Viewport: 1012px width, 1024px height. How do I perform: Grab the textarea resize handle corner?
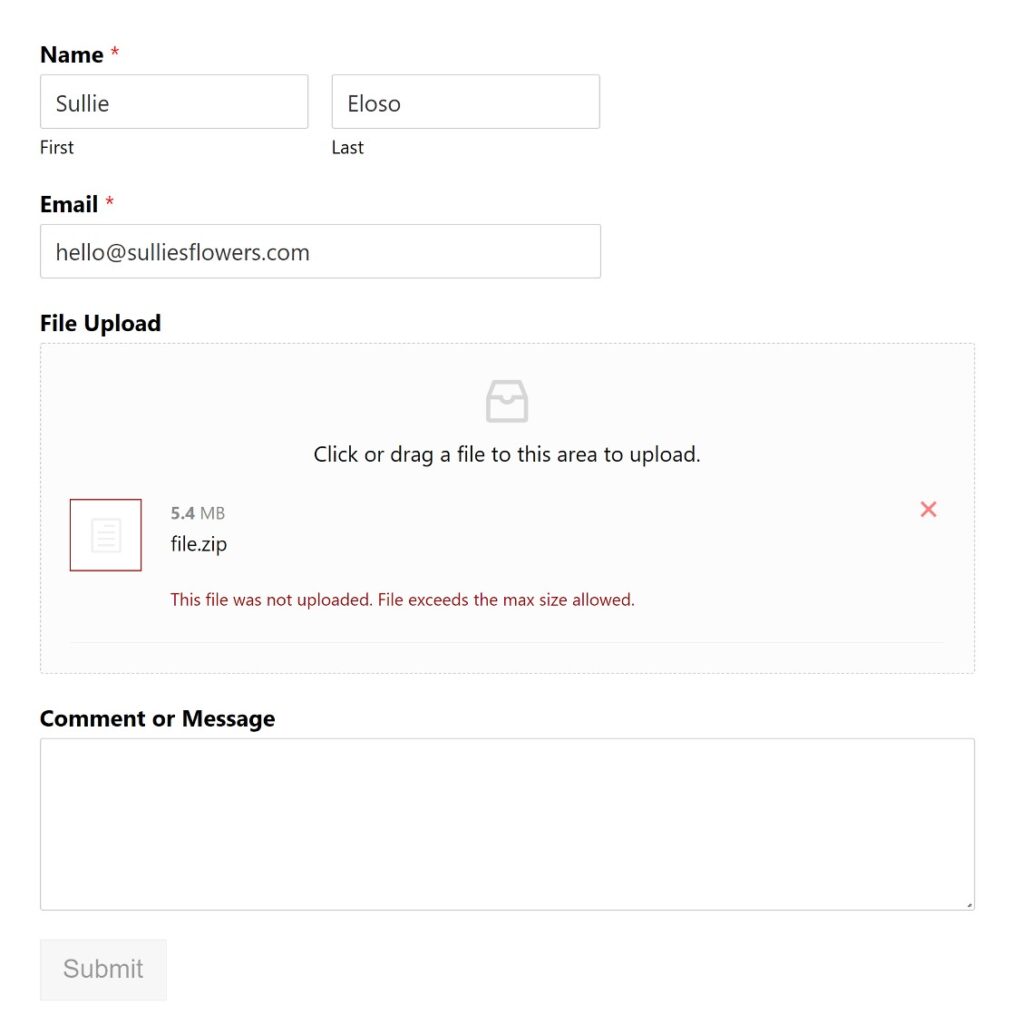click(969, 905)
